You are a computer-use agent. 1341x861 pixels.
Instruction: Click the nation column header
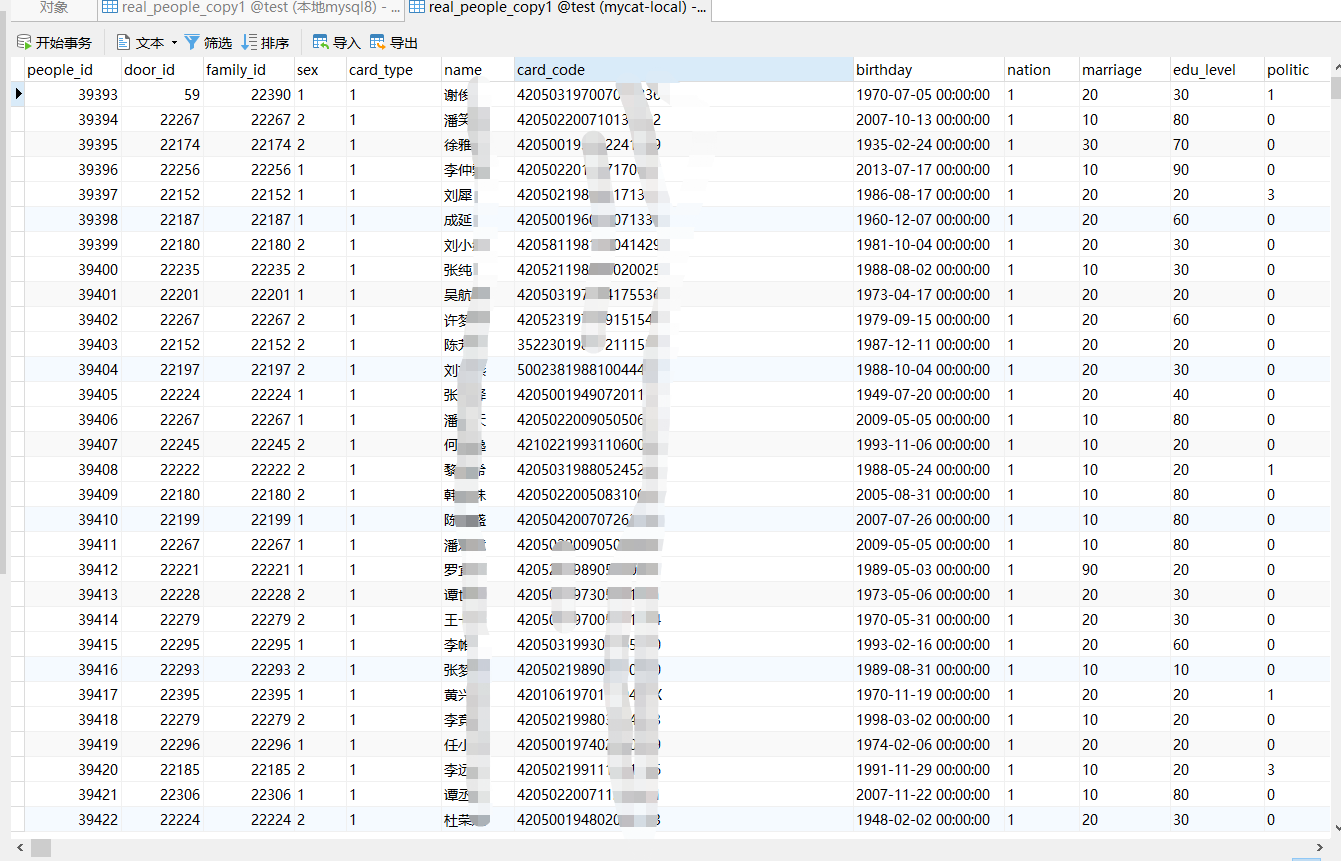1041,70
